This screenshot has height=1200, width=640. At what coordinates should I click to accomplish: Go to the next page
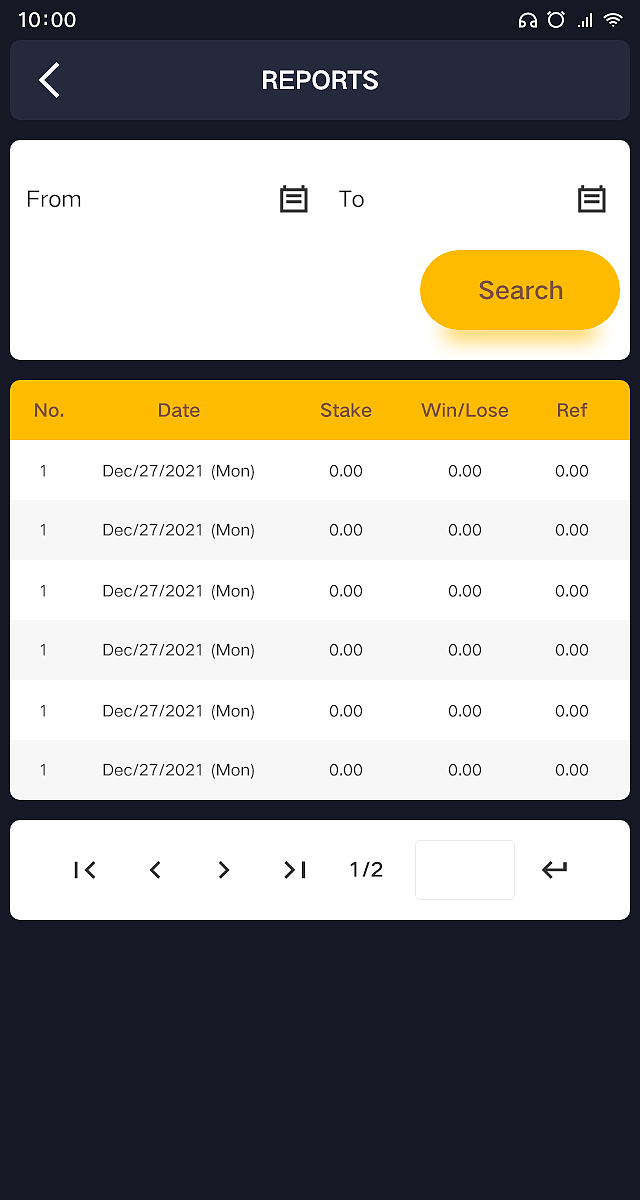click(x=224, y=870)
